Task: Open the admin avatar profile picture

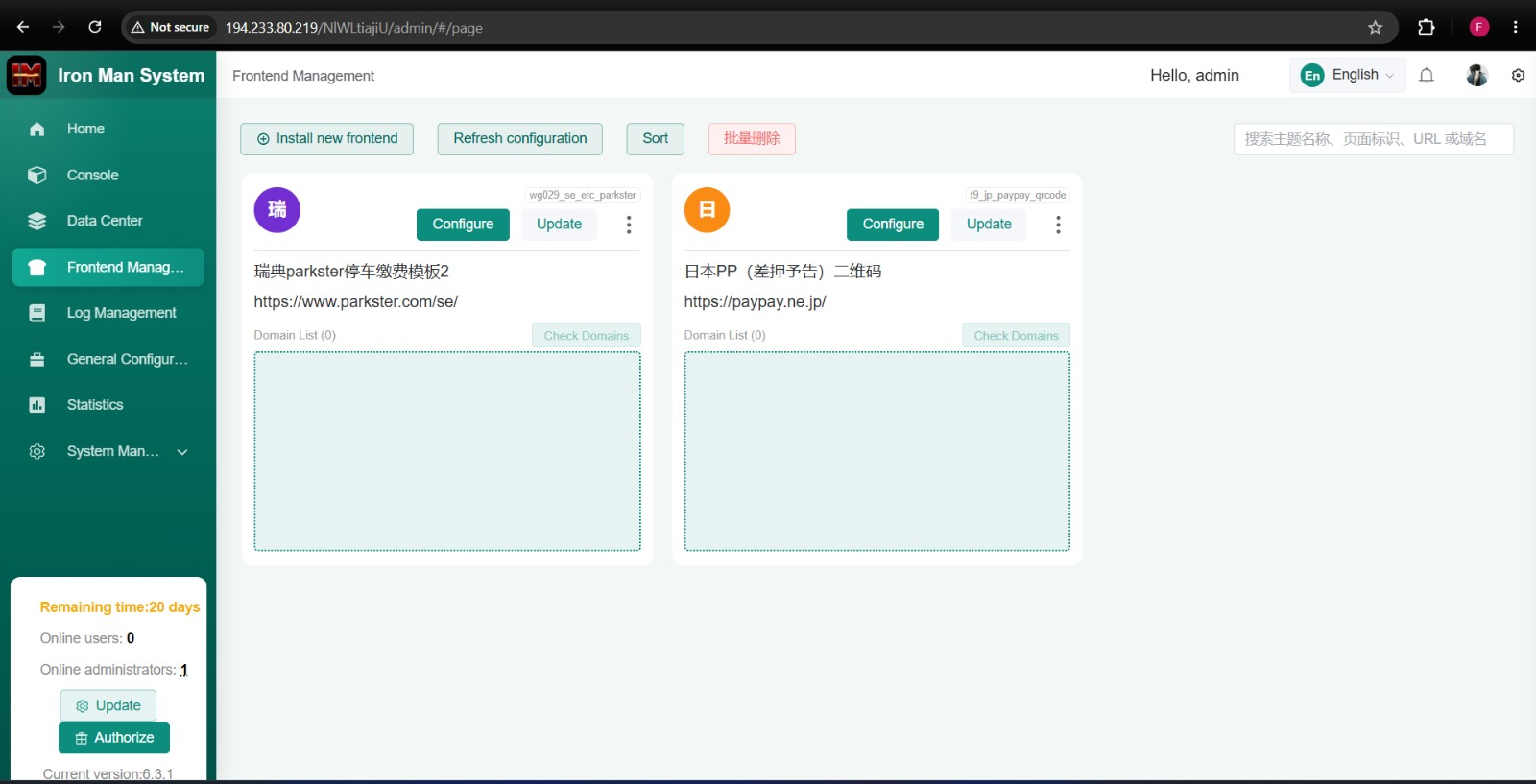Action: 1476,75
